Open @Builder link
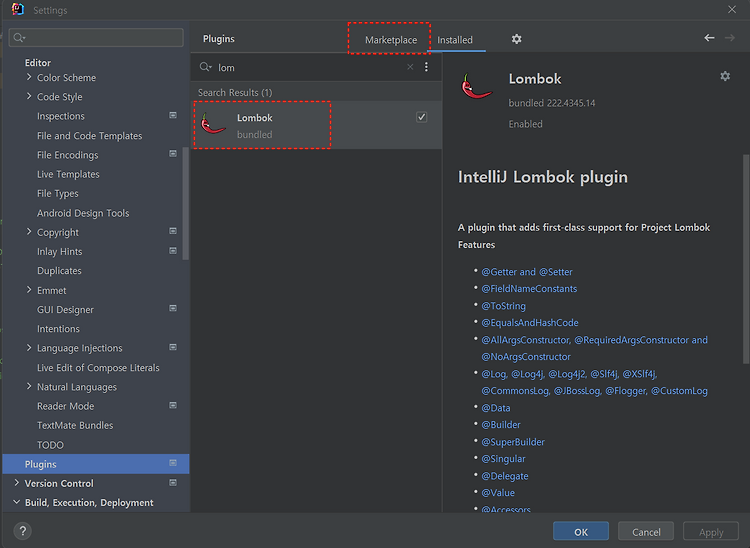 (501, 425)
